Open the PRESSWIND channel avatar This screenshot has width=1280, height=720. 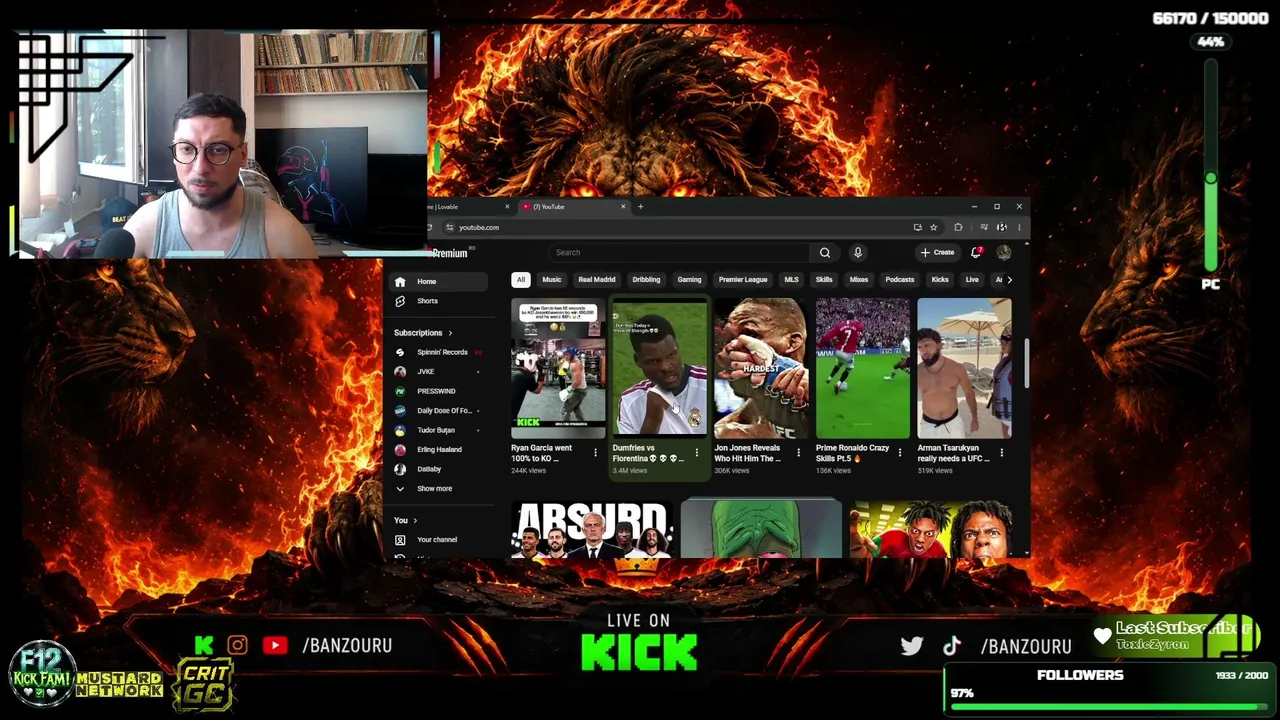pyautogui.click(x=400, y=391)
